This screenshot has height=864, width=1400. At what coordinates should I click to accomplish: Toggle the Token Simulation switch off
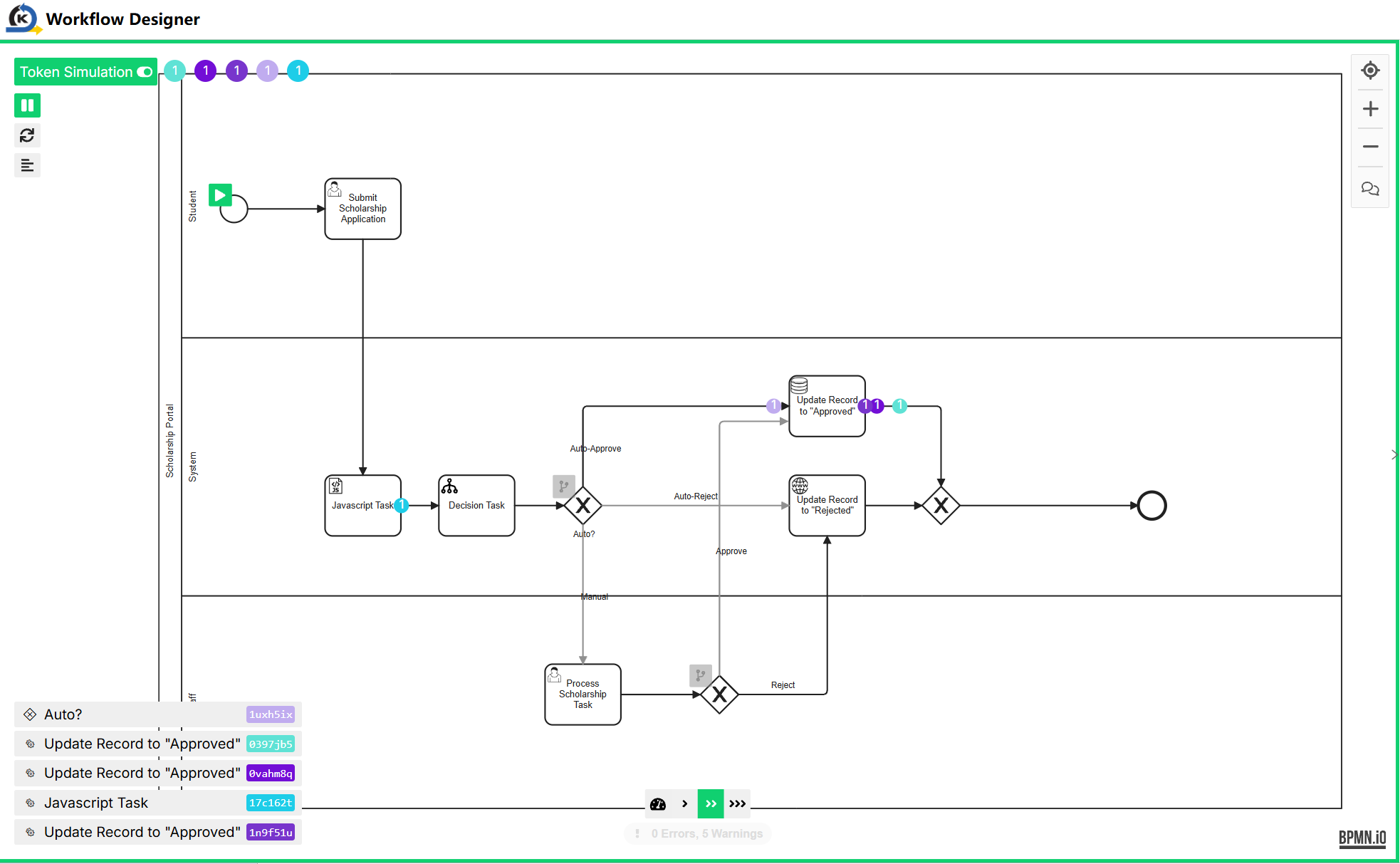85,72
